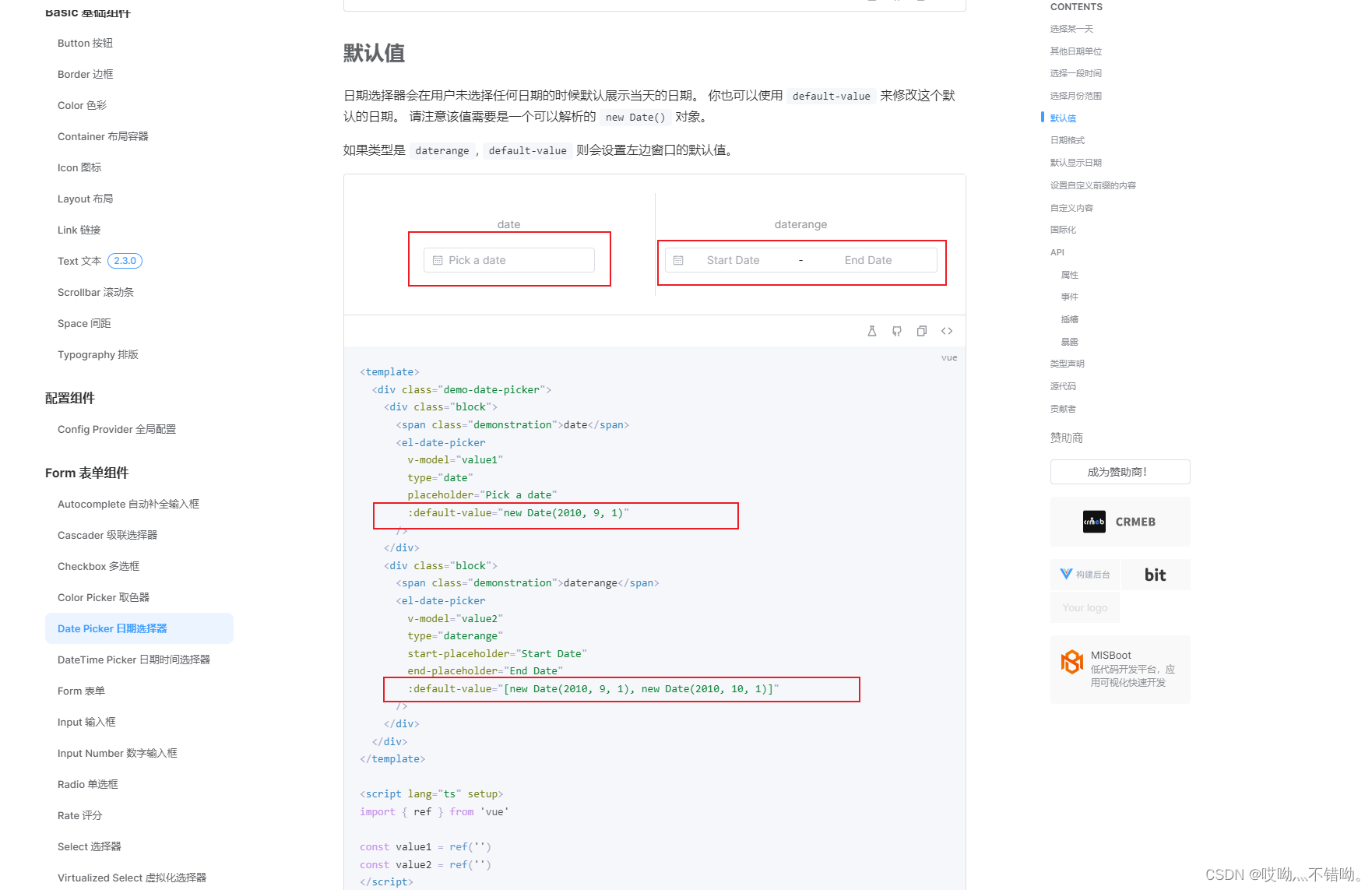Open the 构建后台 sponsor logo
The height and width of the screenshot is (890, 1372).
1085,575
